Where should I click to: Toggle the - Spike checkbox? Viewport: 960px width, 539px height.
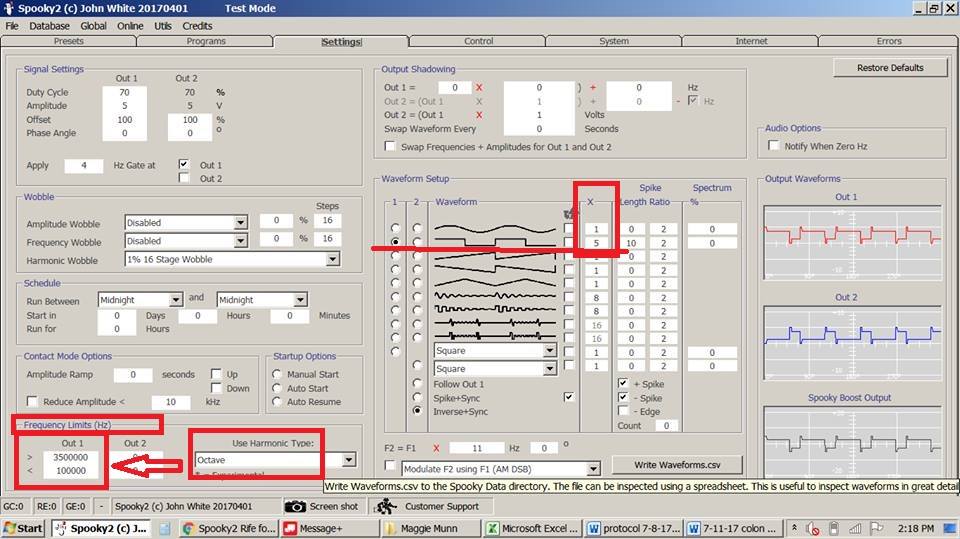(x=623, y=398)
